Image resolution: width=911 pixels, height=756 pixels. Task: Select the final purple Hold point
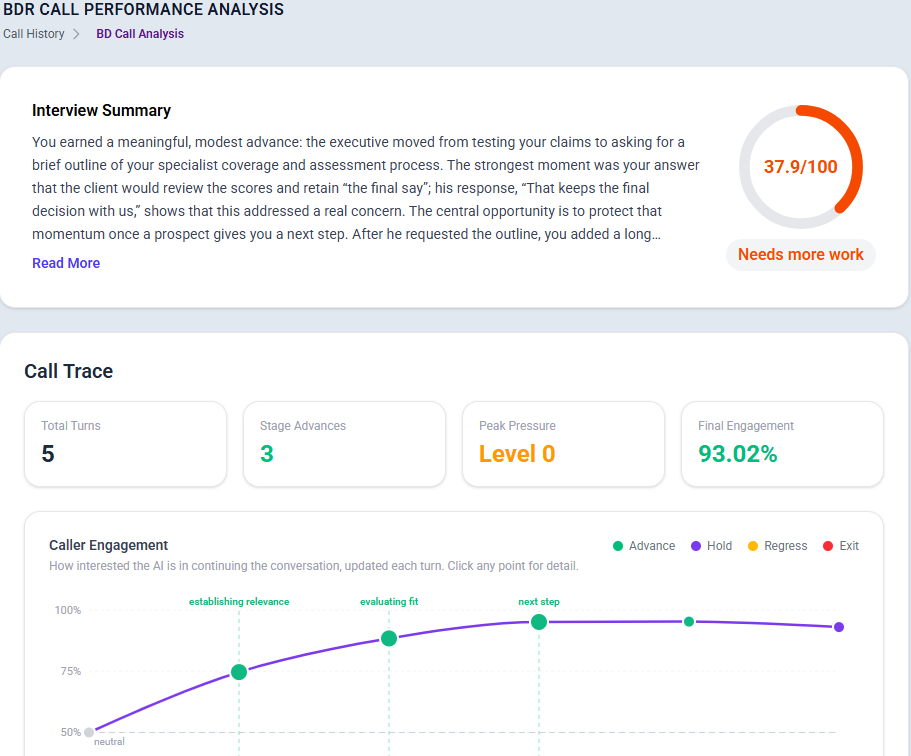(839, 627)
